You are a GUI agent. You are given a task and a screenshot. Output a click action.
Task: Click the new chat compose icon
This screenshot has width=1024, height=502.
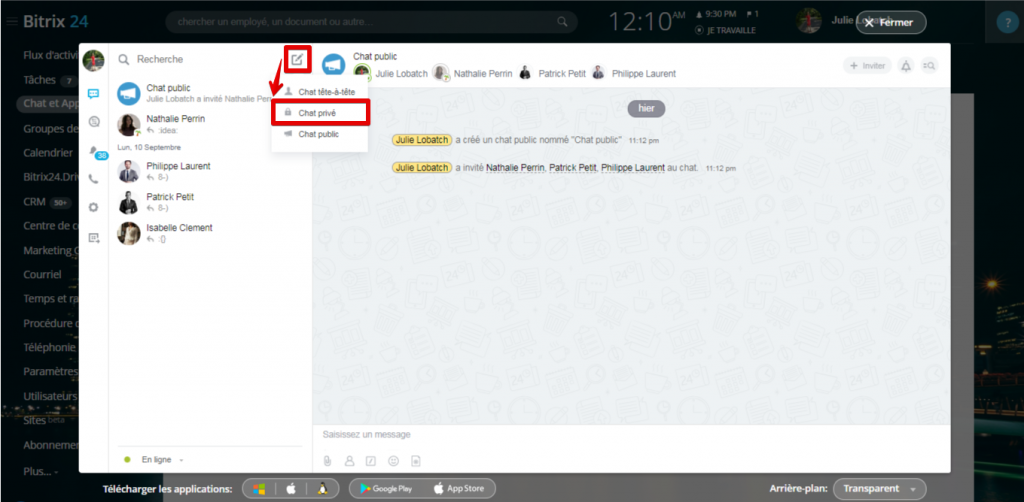click(x=297, y=60)
